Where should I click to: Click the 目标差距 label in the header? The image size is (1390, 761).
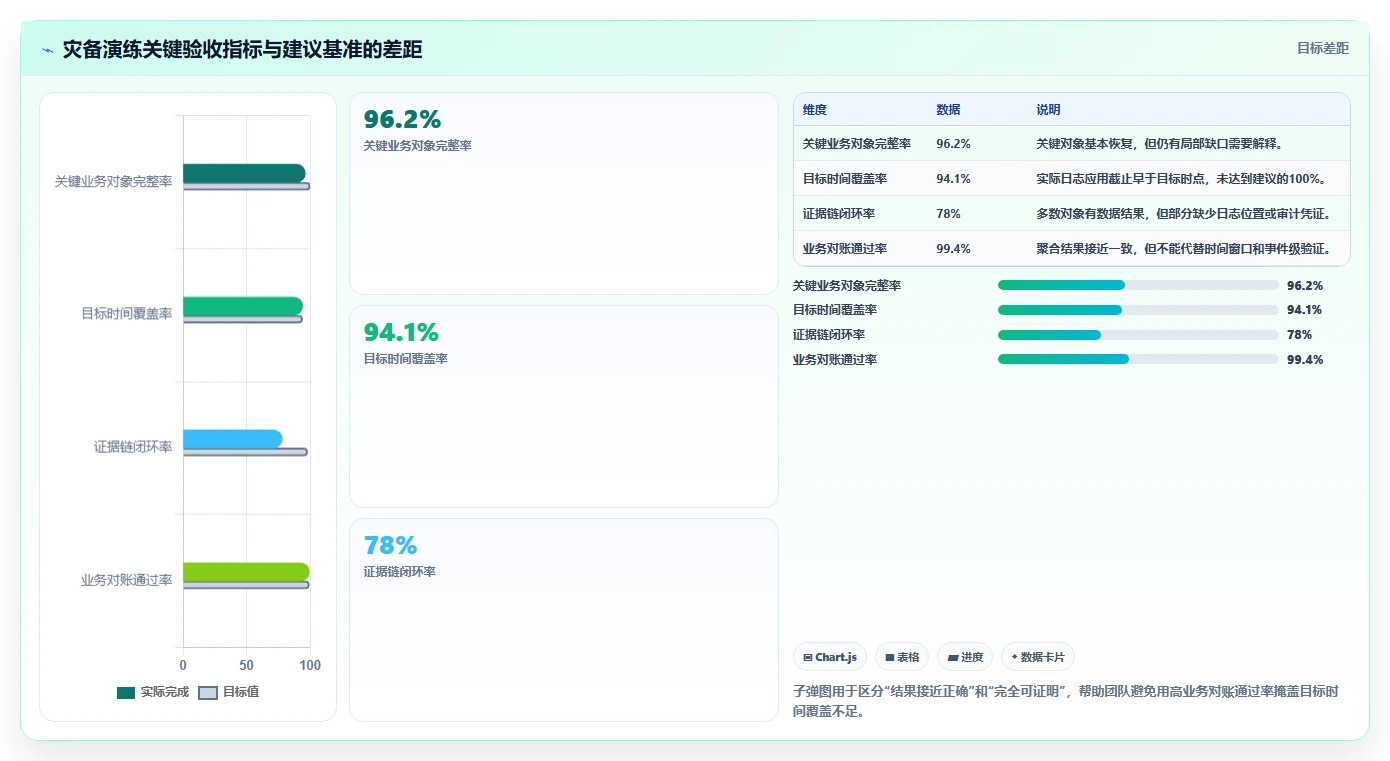pyautogui.click(x=1323, y=48)
